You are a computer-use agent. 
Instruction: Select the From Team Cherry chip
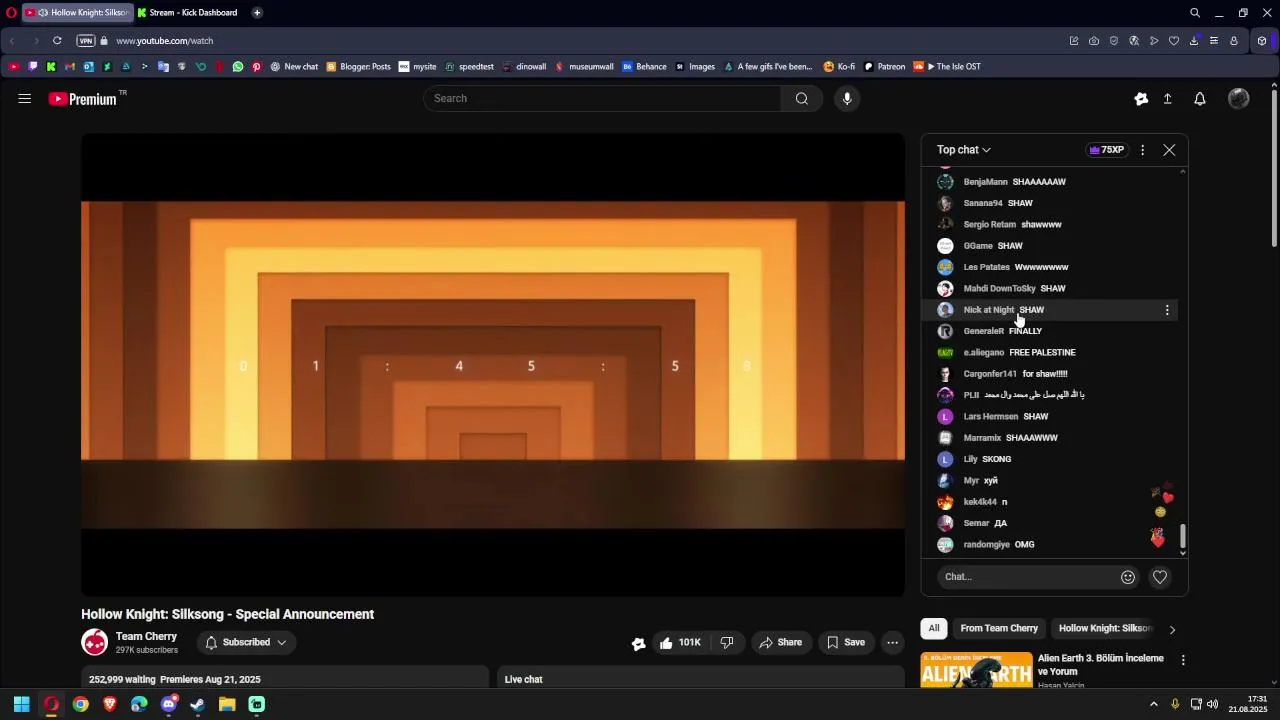(x=999, y=629)
